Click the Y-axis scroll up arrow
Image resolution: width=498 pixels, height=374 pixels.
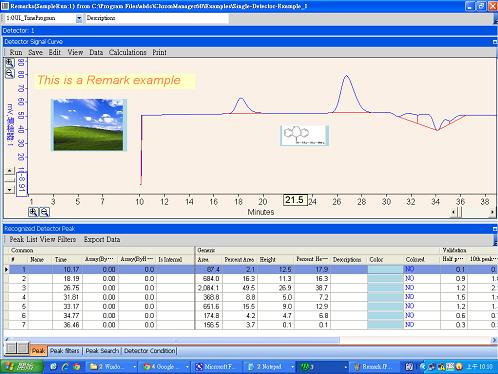(x=10, y=171)
